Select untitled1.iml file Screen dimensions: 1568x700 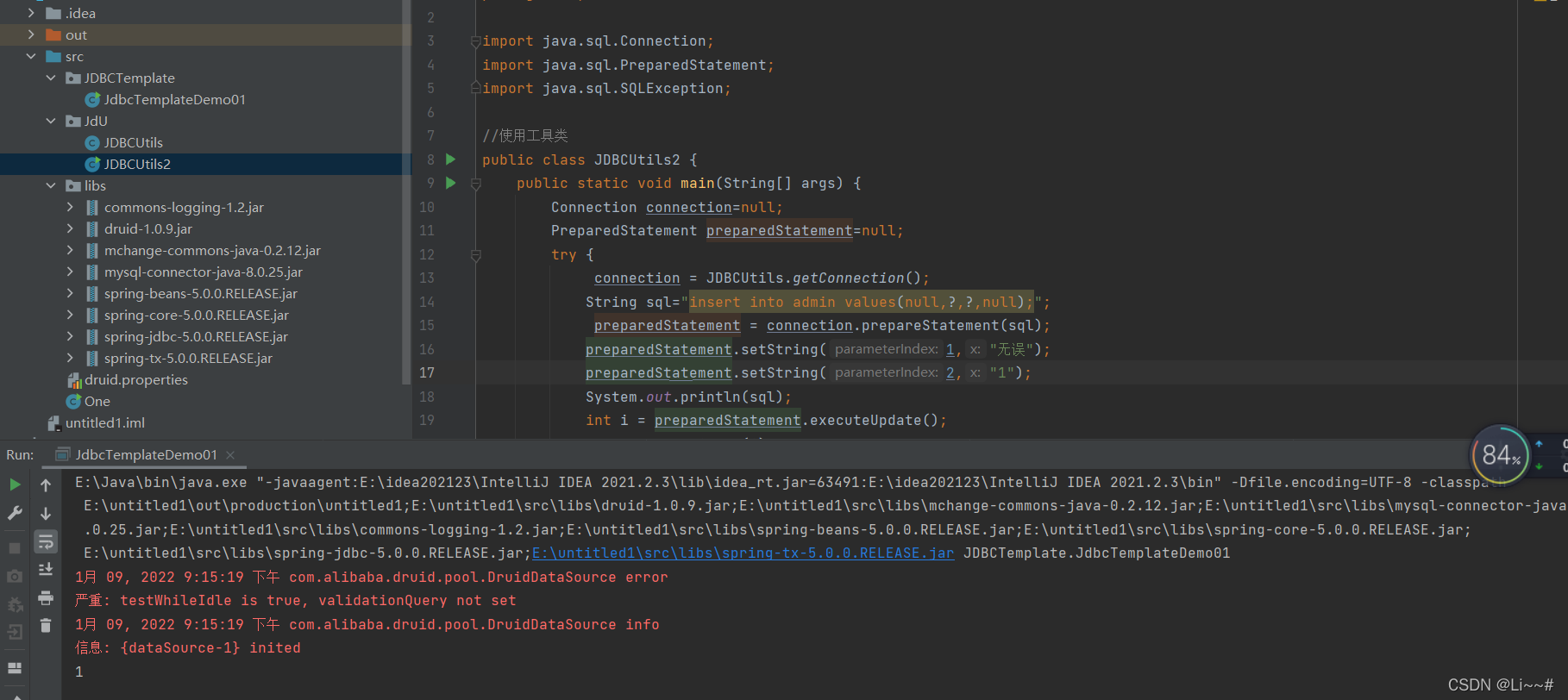coord(104,422)
